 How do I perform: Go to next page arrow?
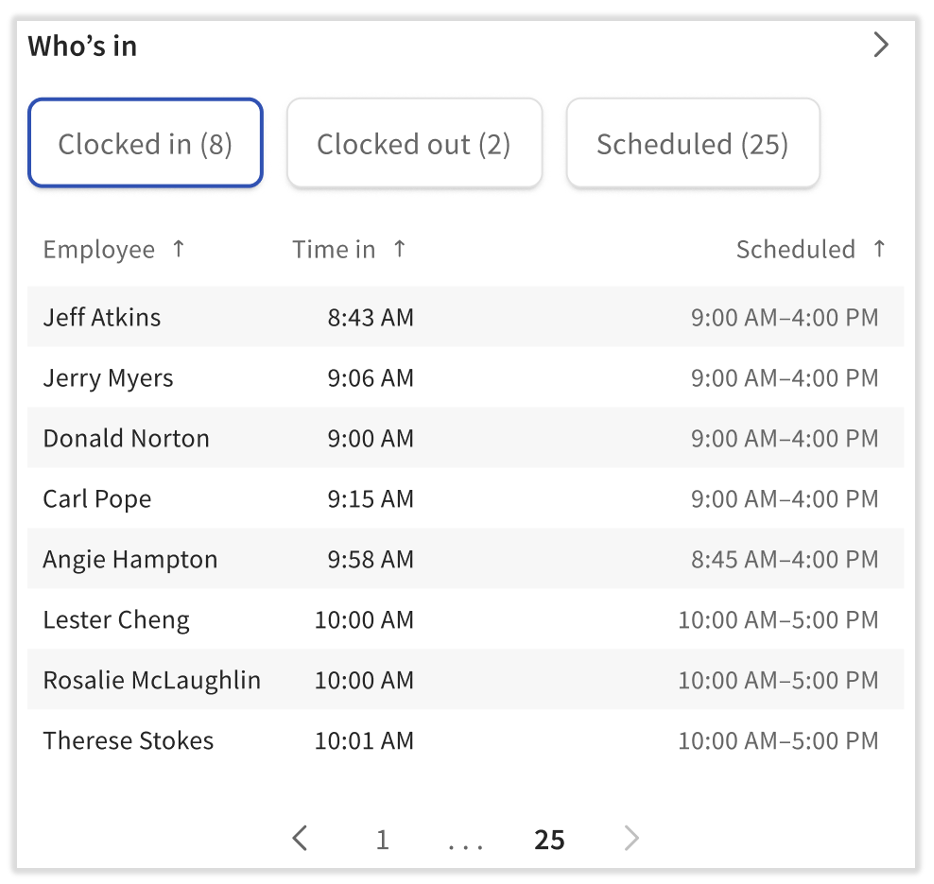click(x=631, y=838)
